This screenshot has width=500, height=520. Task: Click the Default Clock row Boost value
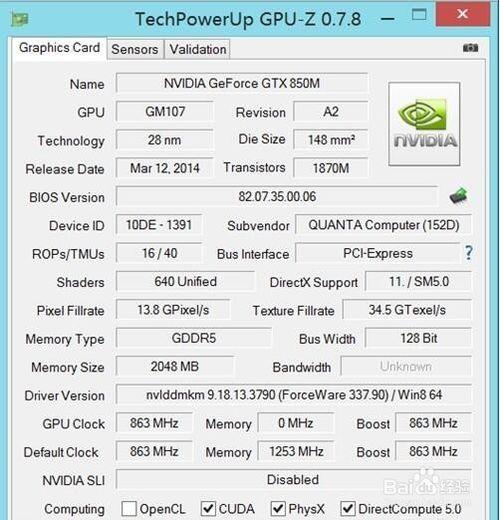(434, 452)
